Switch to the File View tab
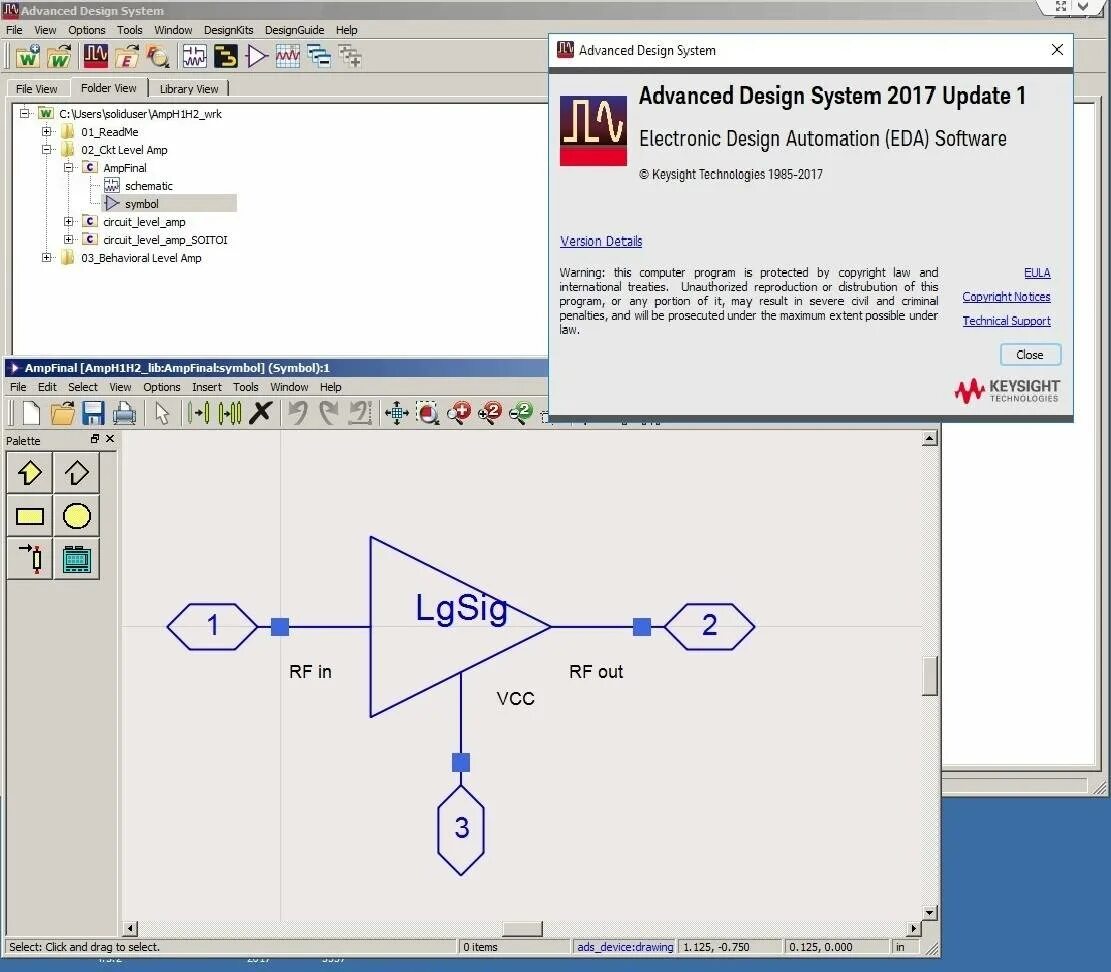This screenshot has height=972, width=1111. pos(36,89)
